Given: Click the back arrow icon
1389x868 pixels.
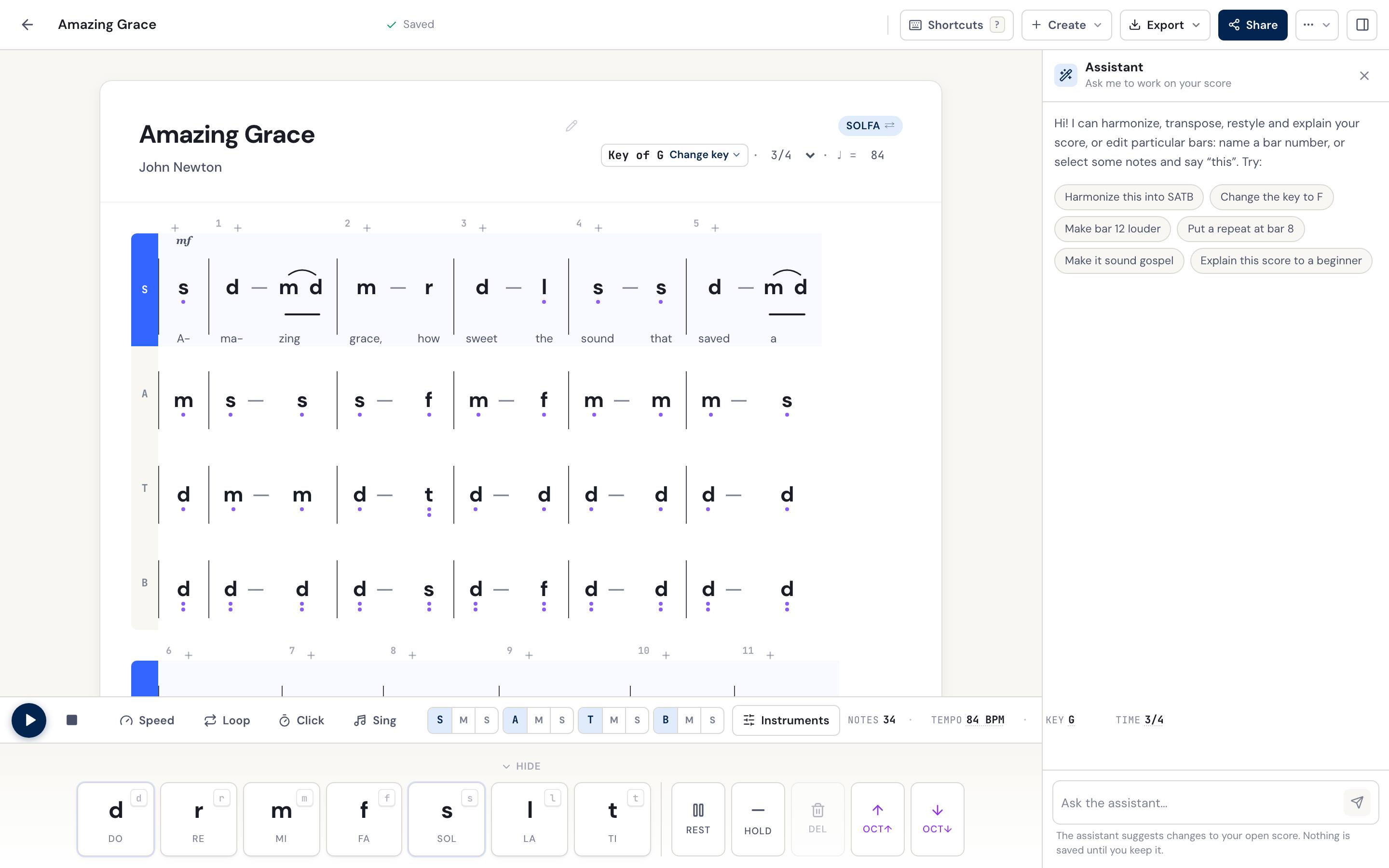Looking at the screenshot, I should point(27,25).
